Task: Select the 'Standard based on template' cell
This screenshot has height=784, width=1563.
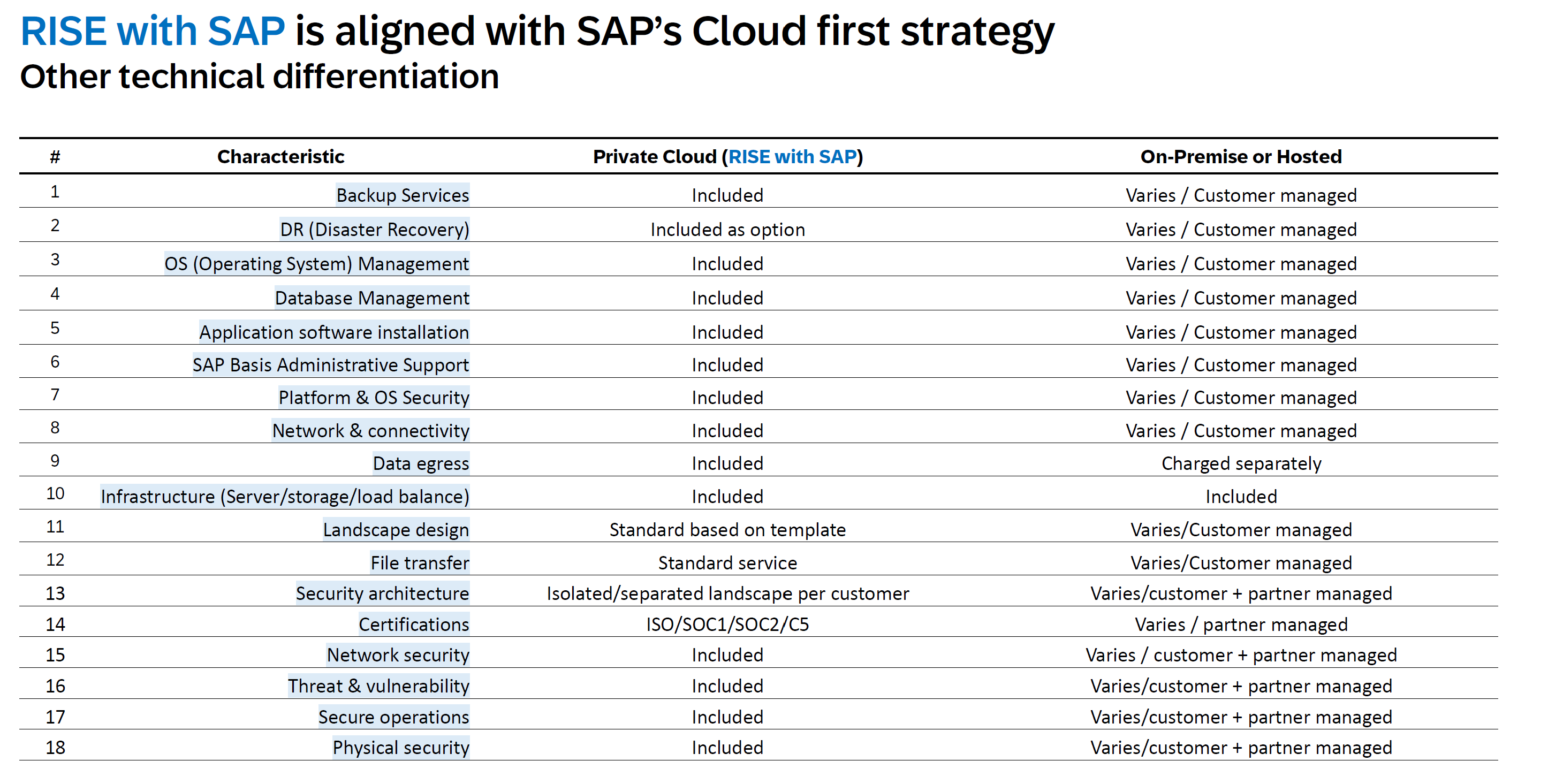Action: tap(727, 530)
